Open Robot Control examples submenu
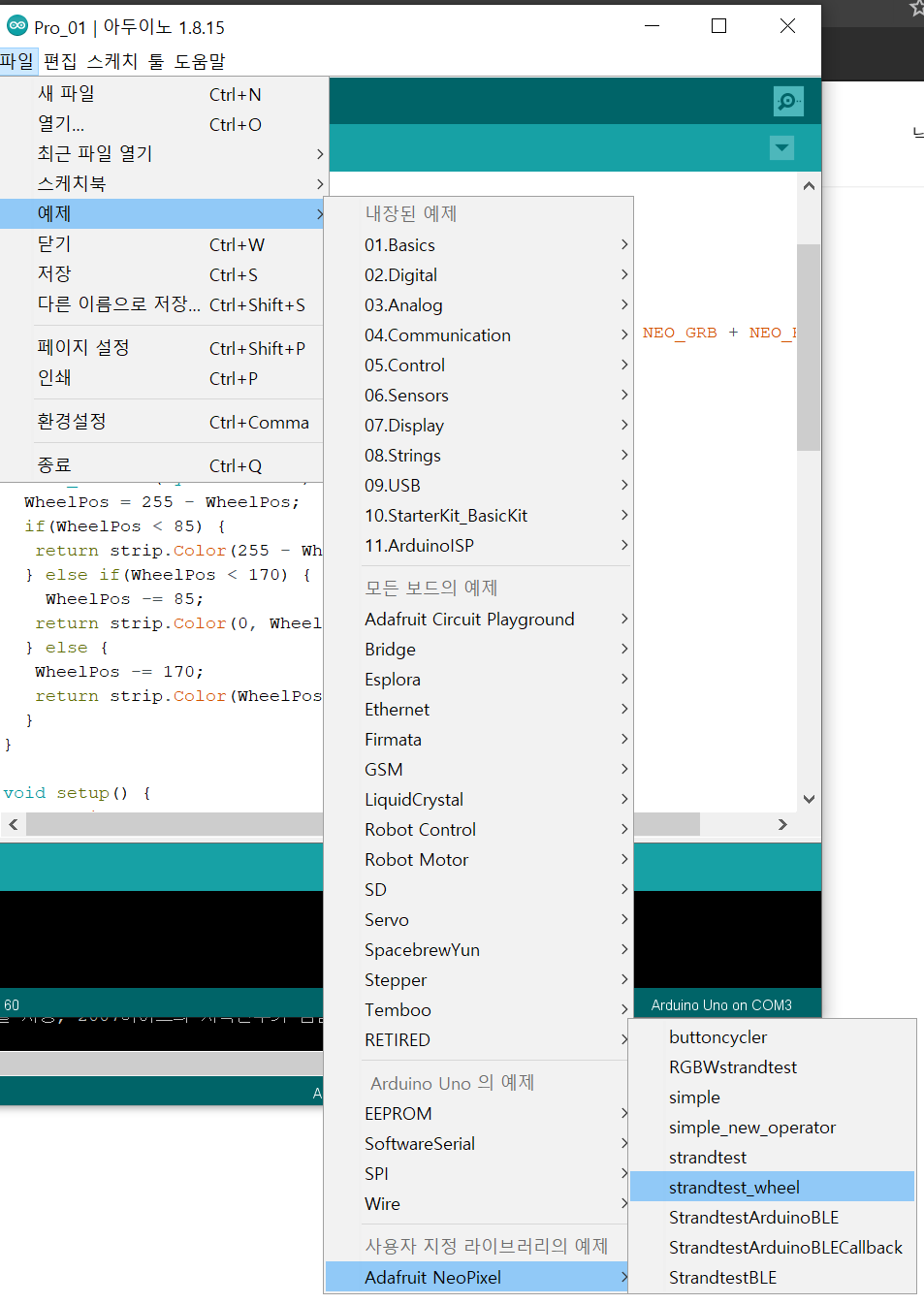Image resolution: width=924 pixels, height=1304 pixels. point(479,830)
